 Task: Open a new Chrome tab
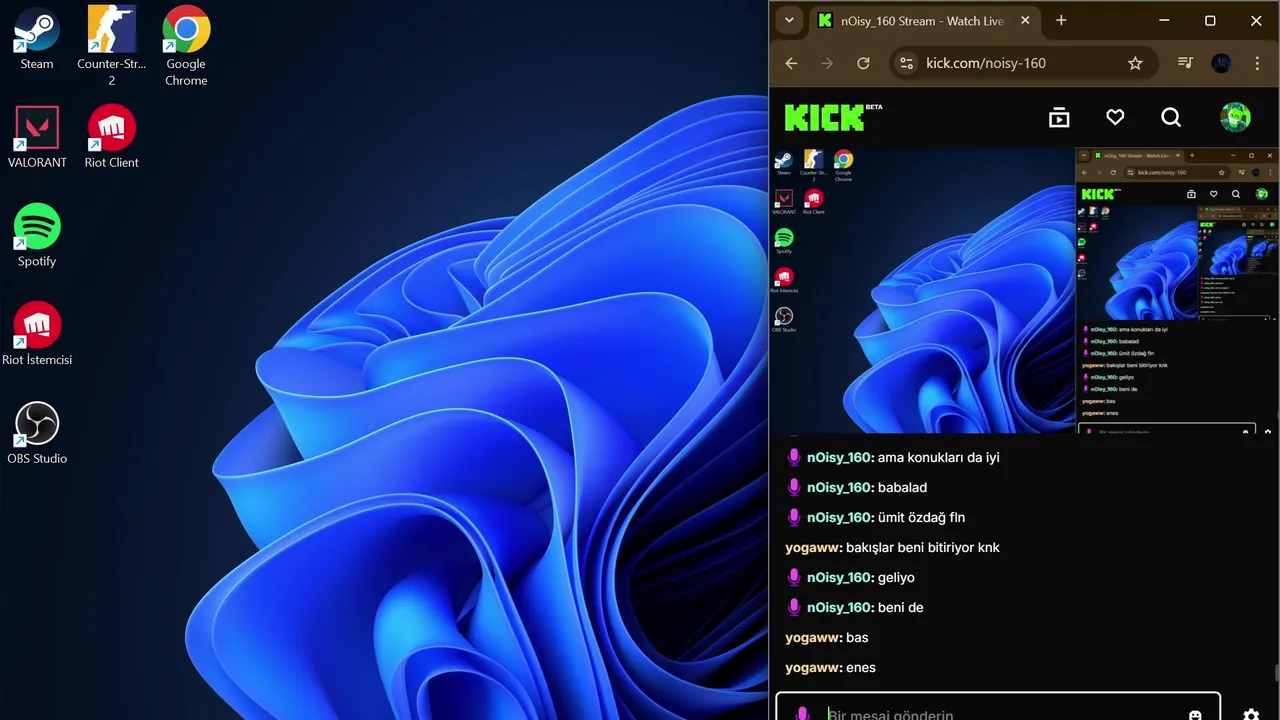click(x=1061, y=20)
